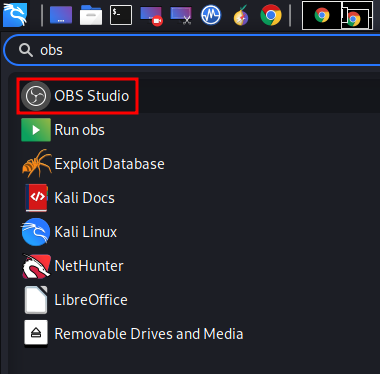Open the NetHunter red dragon icon

[x=36, y=266]
